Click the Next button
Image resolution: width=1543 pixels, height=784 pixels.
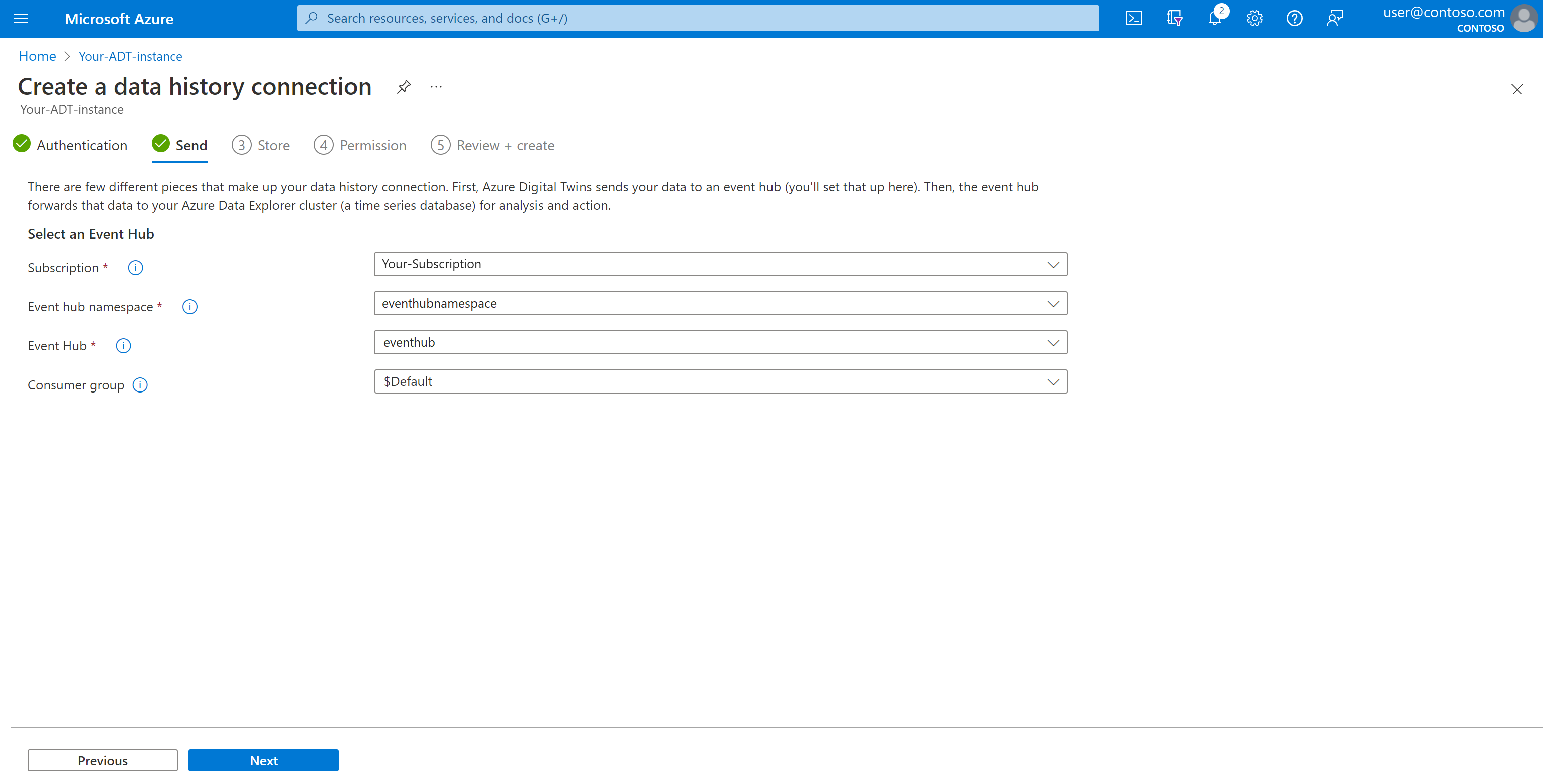[x=264, y=760]
